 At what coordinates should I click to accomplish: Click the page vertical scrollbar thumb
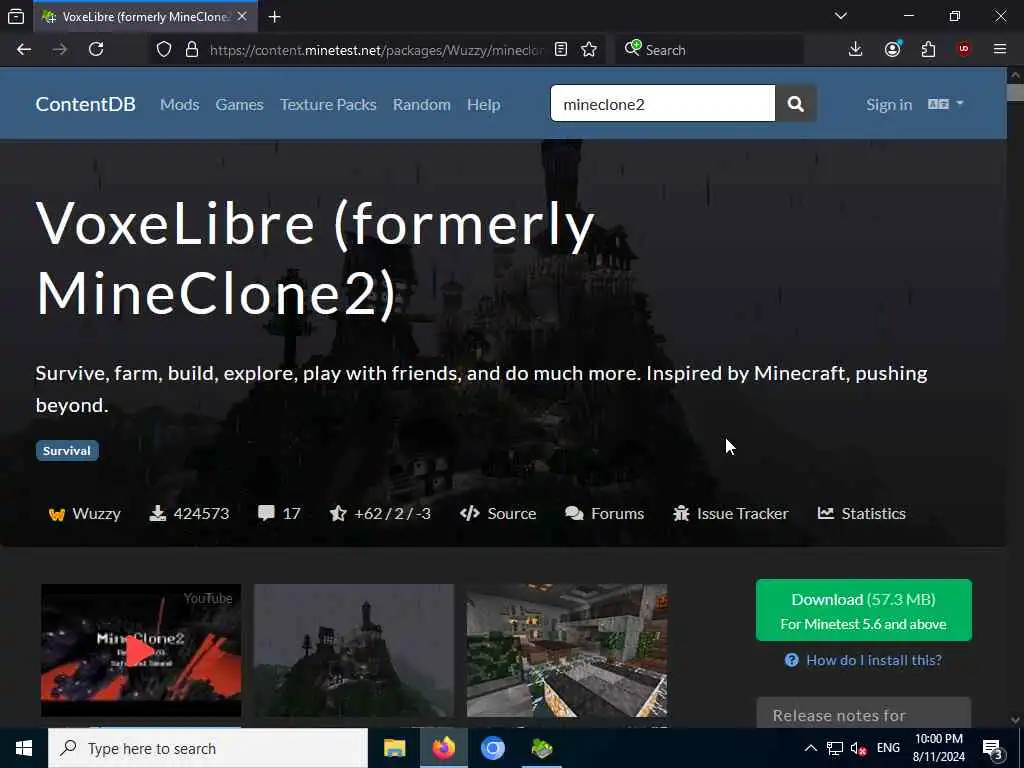1015,92
